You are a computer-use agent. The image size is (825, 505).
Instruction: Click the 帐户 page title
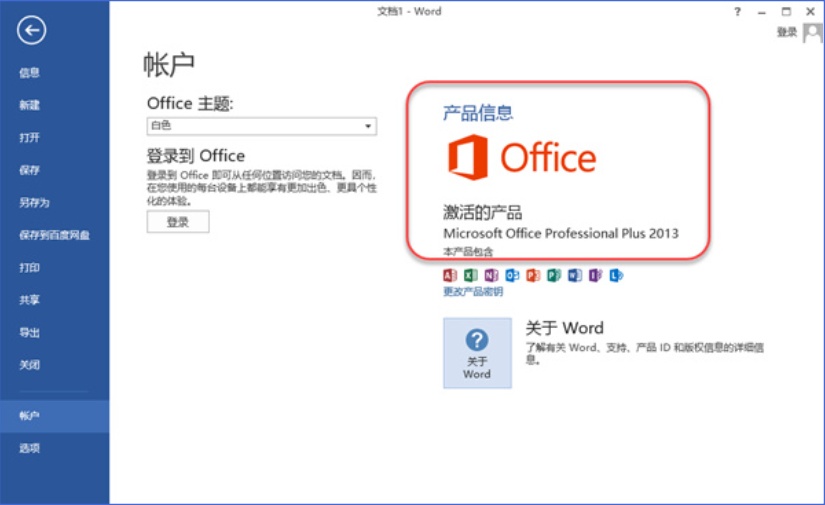tap(169, 65)
